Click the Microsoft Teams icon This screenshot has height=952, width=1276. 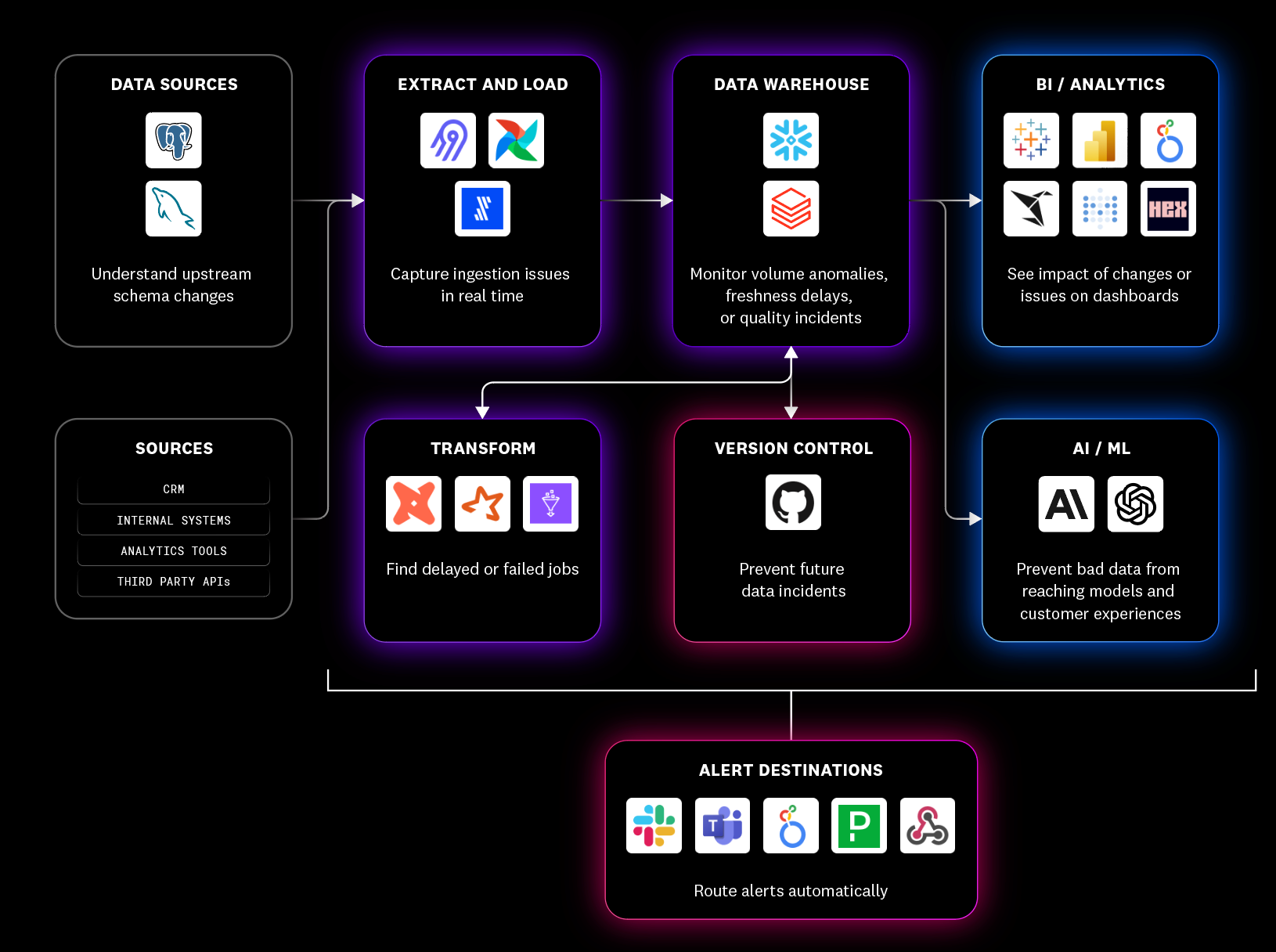click(723, 825)
